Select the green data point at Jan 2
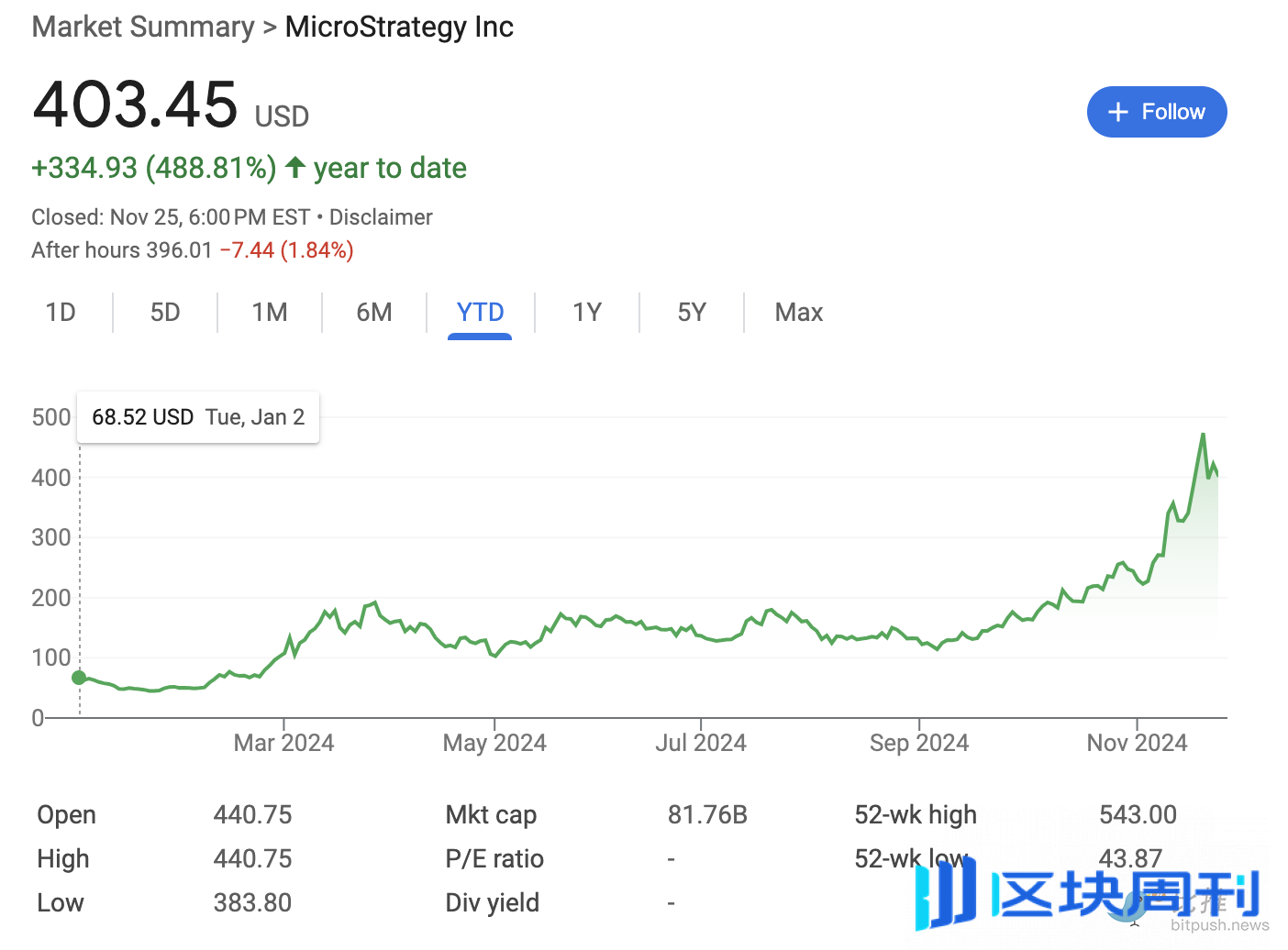The height and width of the screenshot is (950, 1288). tap(80, 678)
